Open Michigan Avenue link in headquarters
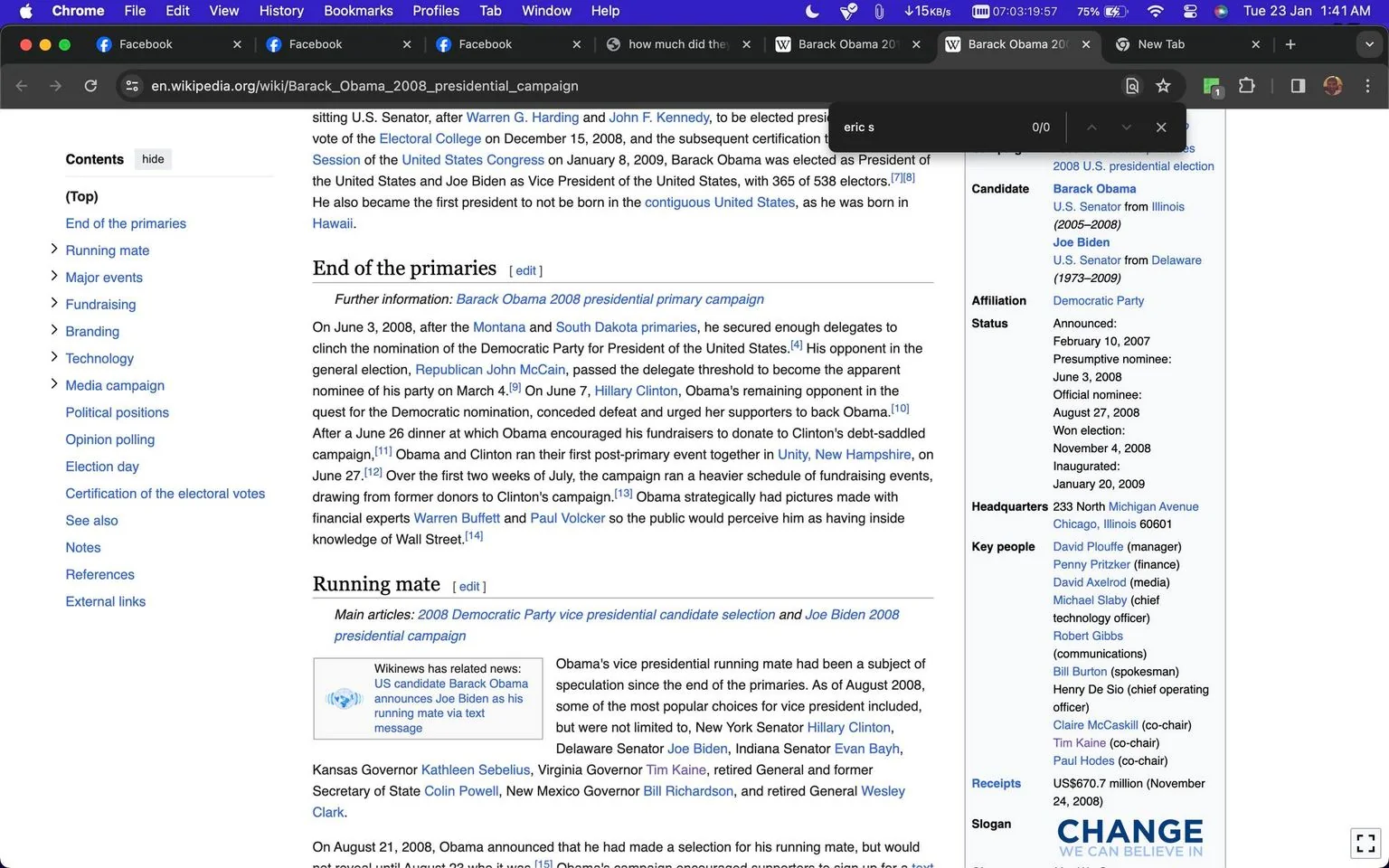Viewport: 1389px width, 868px height. (1153, 506)
